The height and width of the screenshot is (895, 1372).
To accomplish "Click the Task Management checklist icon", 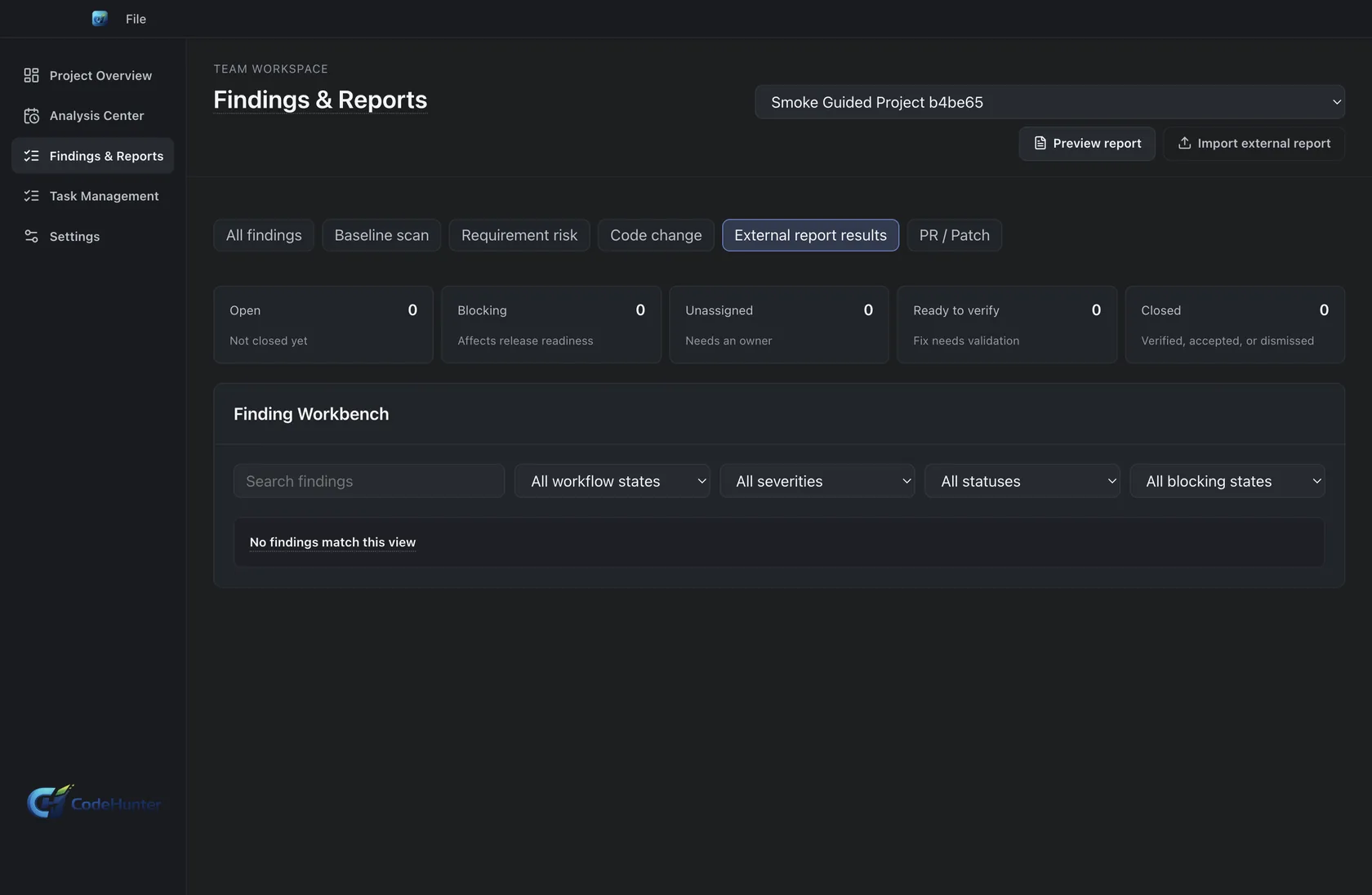I will [31, 196].
